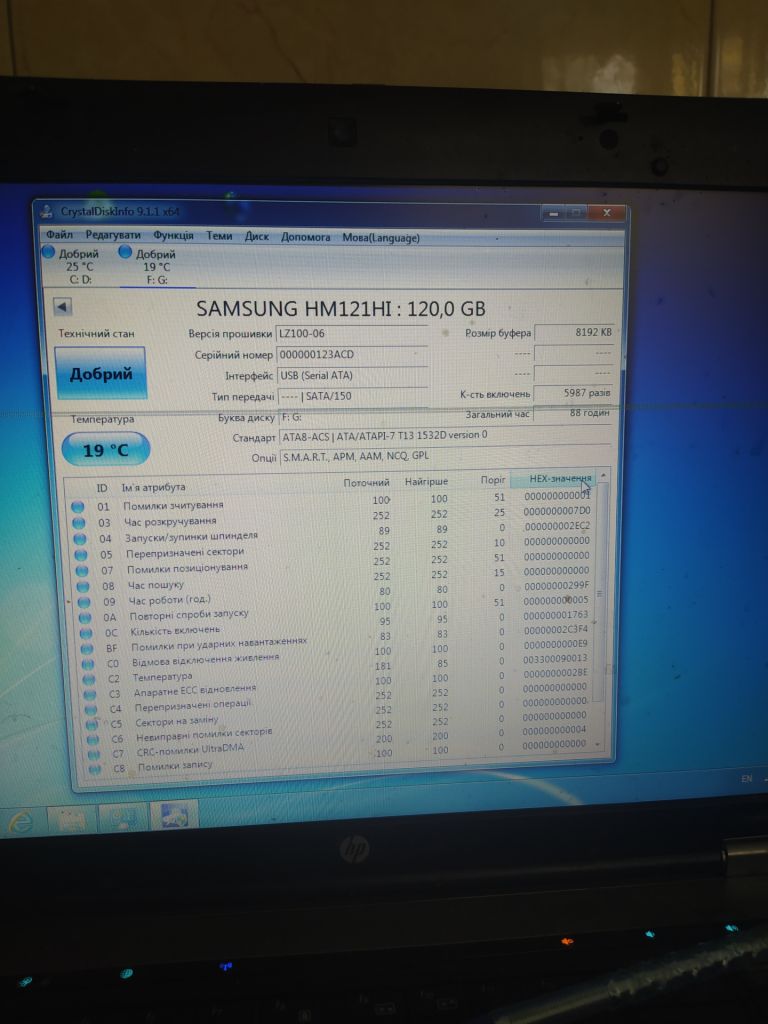
Task: Select the Перепризначені сектори attribute name
Action: pyautogui.click(x=185, y=552)
